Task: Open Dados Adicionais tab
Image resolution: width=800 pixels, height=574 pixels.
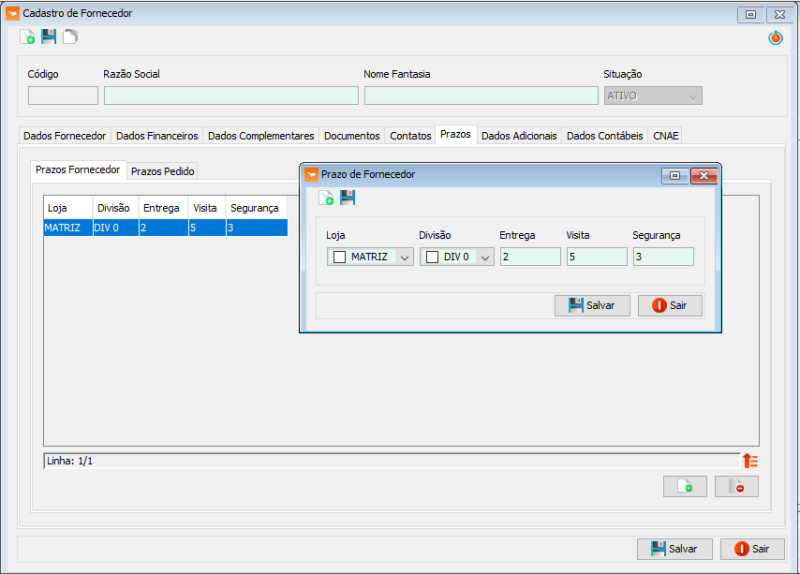Action: [519, 136]
